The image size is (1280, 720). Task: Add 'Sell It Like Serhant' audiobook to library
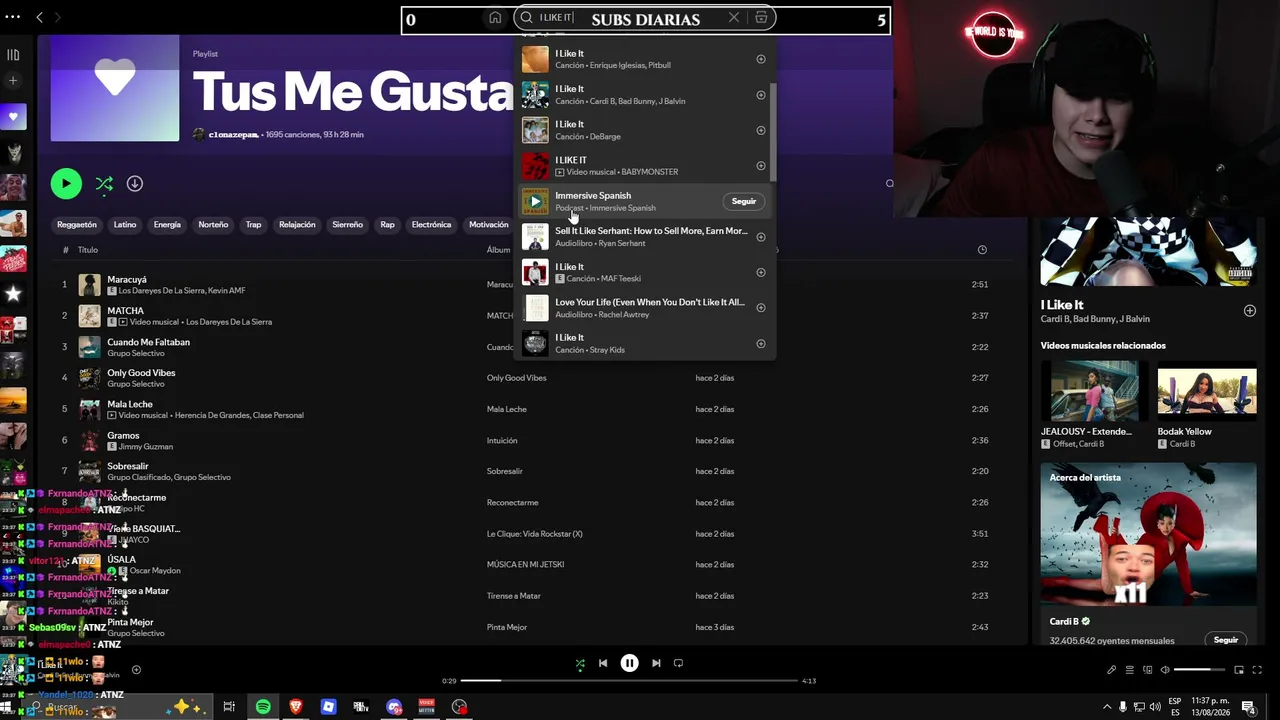click(761, 237)
